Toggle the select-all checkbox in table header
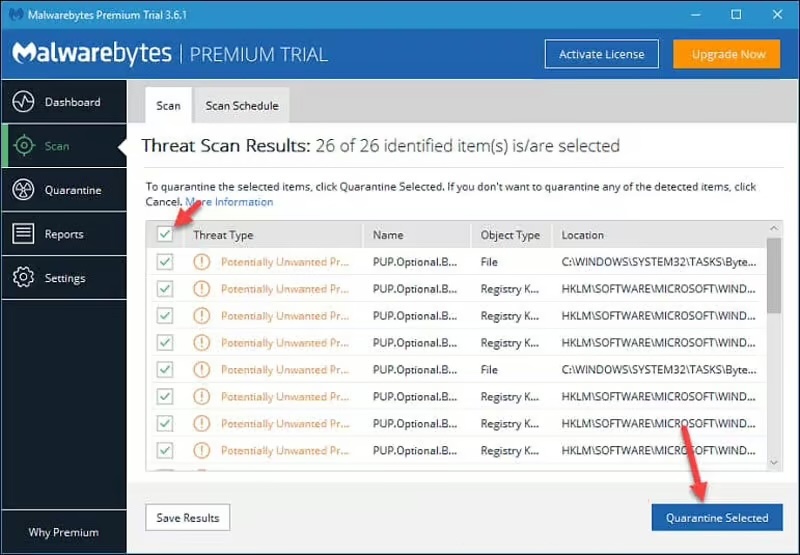The image size is (800, 555). 165,235
